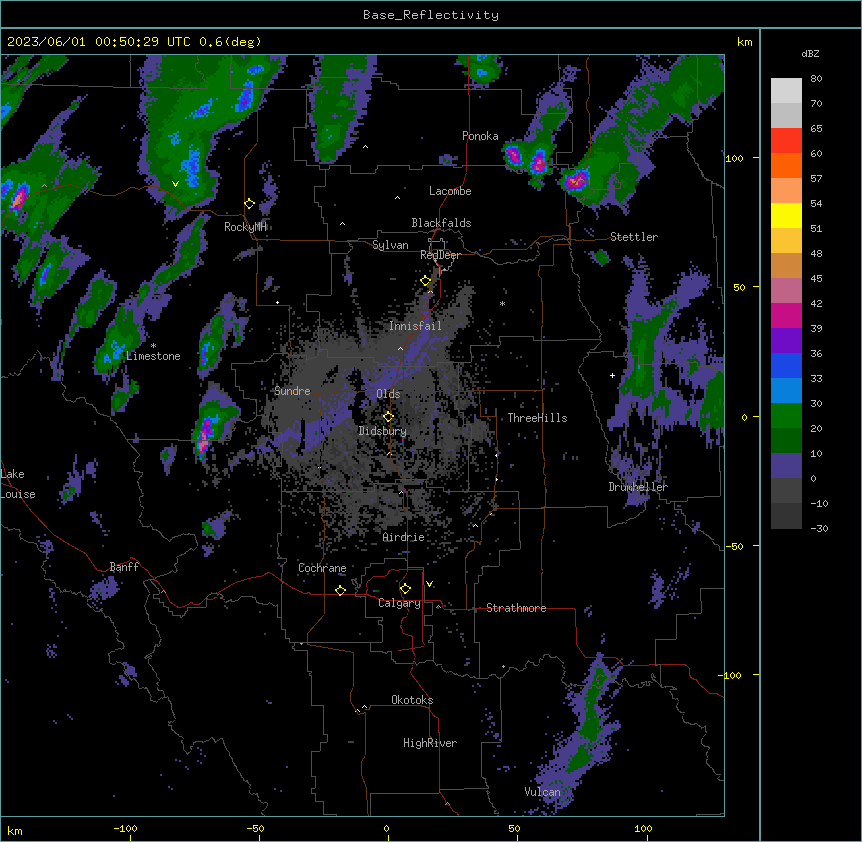Click the Okotoks town label
This screenshot has width=862, height=842.
[412, 700]
